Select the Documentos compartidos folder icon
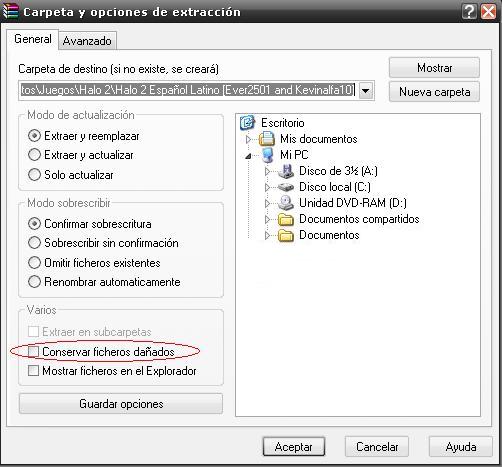502x467 pixels. [x=286, y=219]
